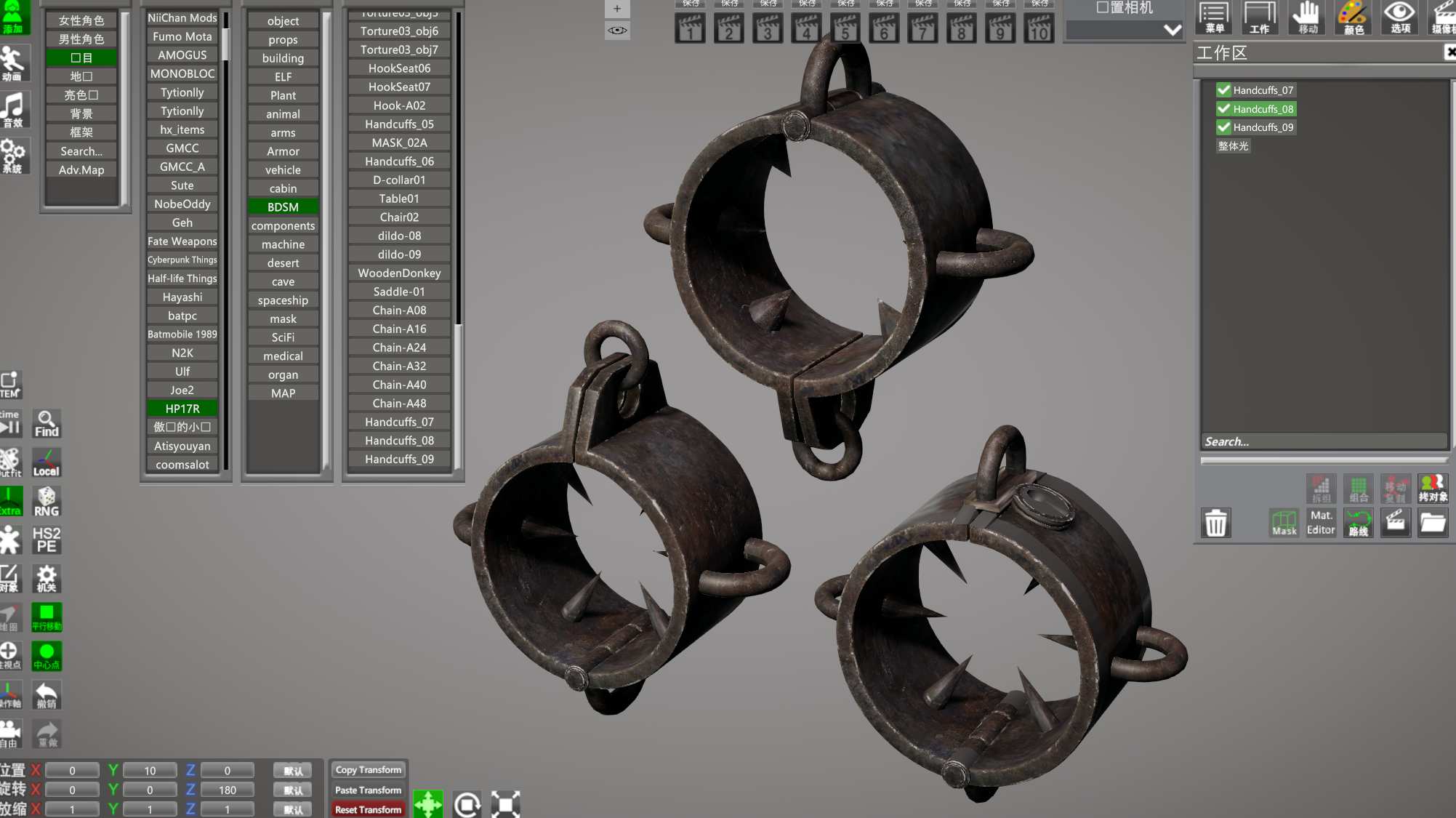The height and width of the screenshot is (818, 1456).
Task: Expand the camera dropdown chevron
Action: coord(1172,30)
